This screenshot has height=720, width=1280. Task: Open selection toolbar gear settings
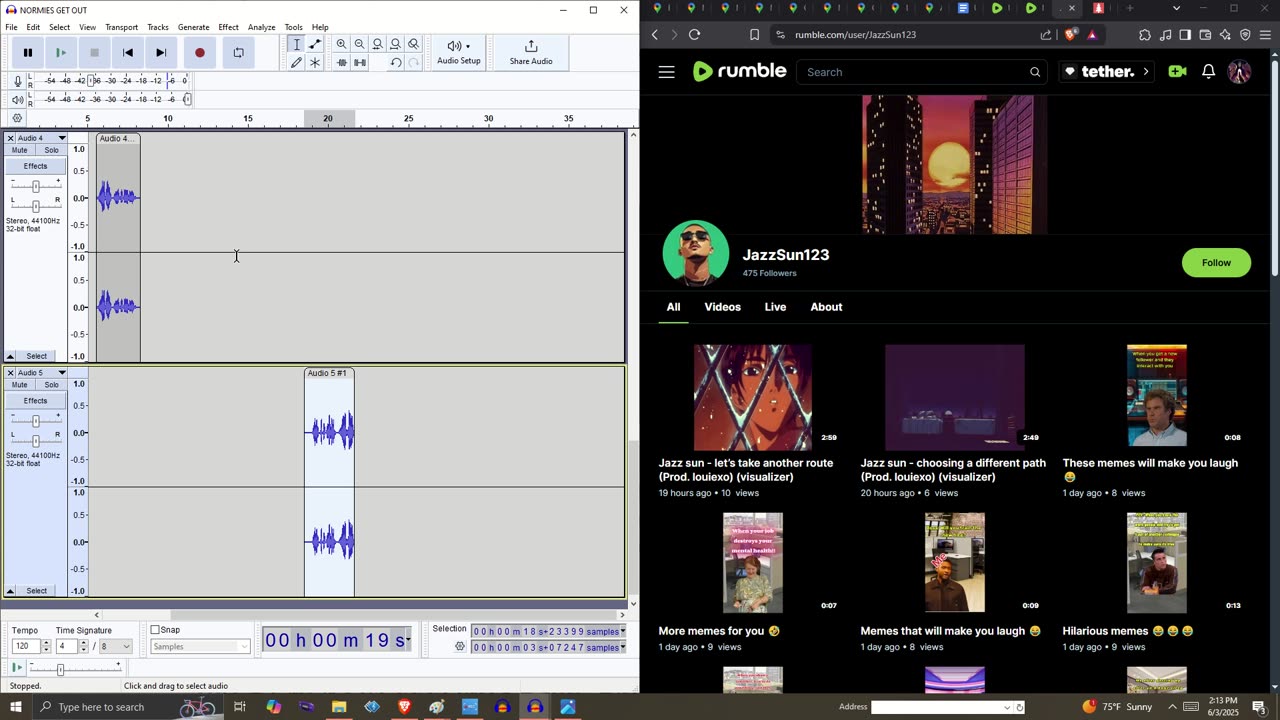point(460,647)
